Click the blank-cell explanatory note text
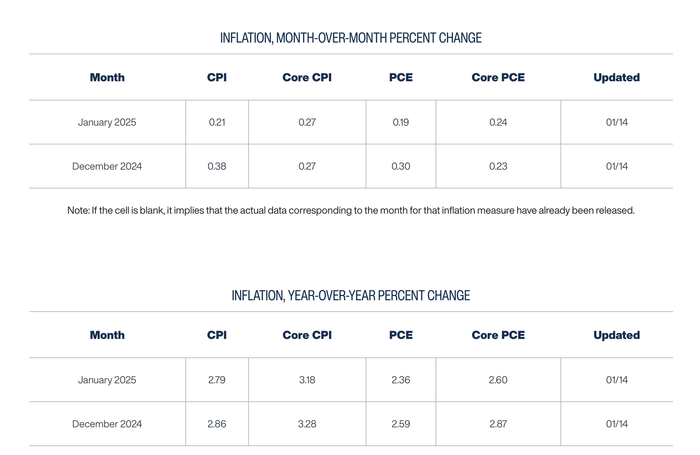 click(x=350, y=211)
